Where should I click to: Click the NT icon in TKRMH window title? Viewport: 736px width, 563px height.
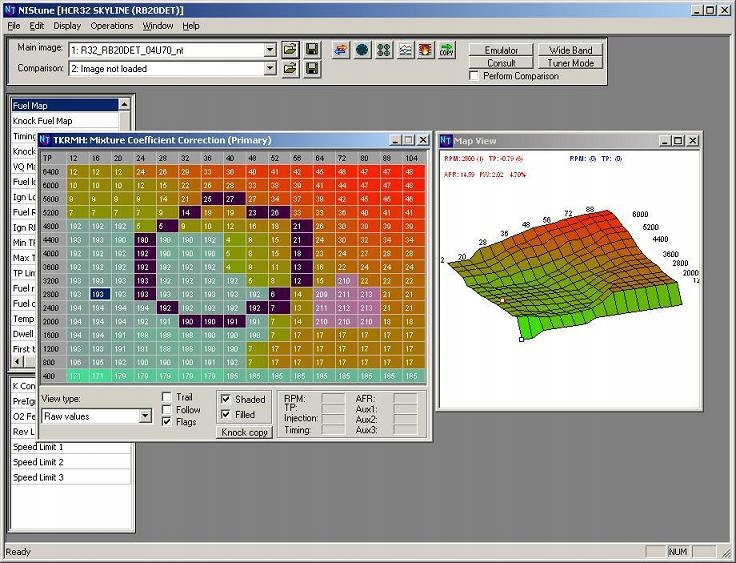(45, 140)
